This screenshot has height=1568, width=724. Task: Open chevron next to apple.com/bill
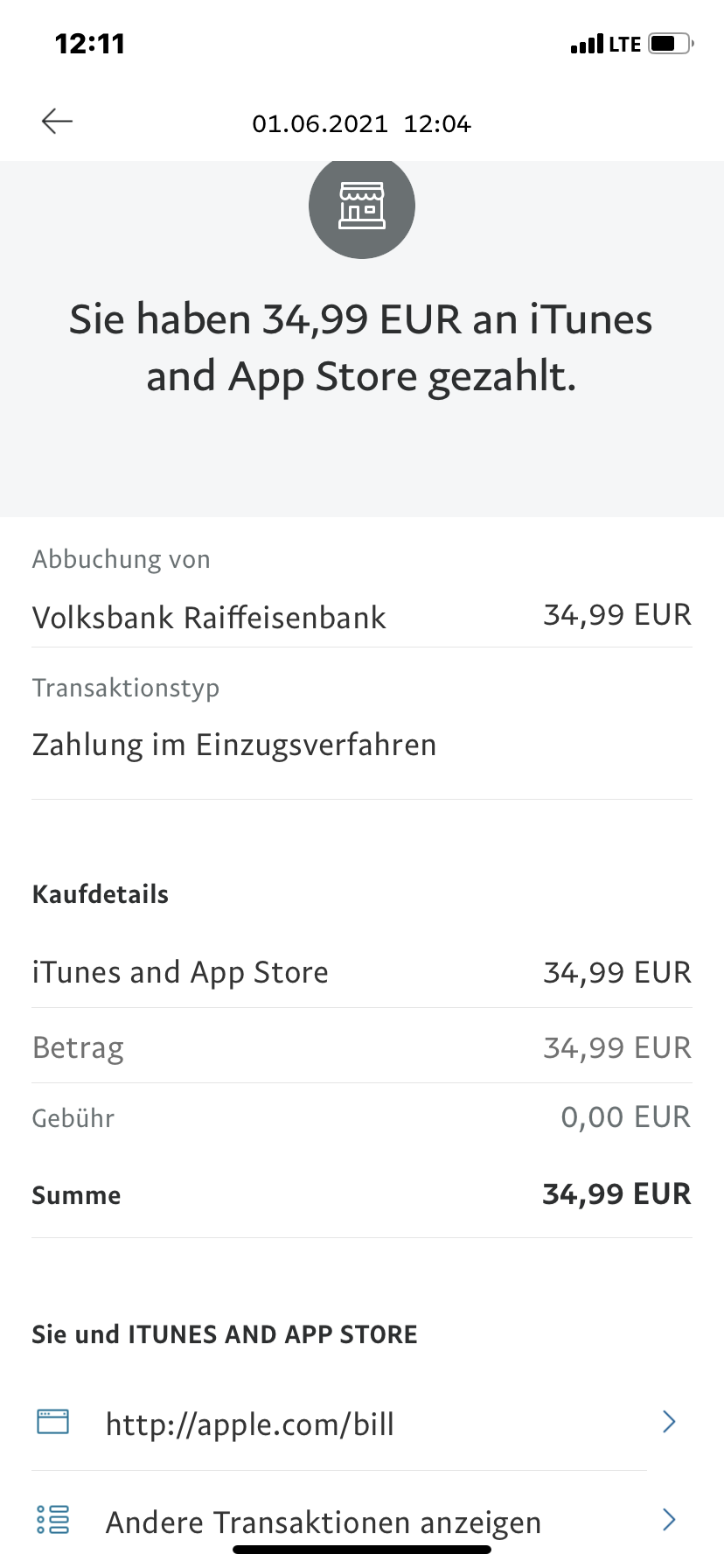669,1422
